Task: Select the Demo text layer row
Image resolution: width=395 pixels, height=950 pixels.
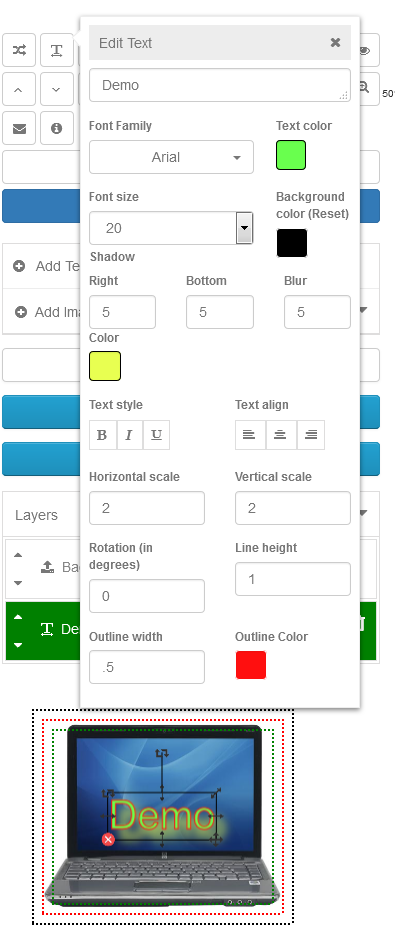Action: click(x=191, y=630)
